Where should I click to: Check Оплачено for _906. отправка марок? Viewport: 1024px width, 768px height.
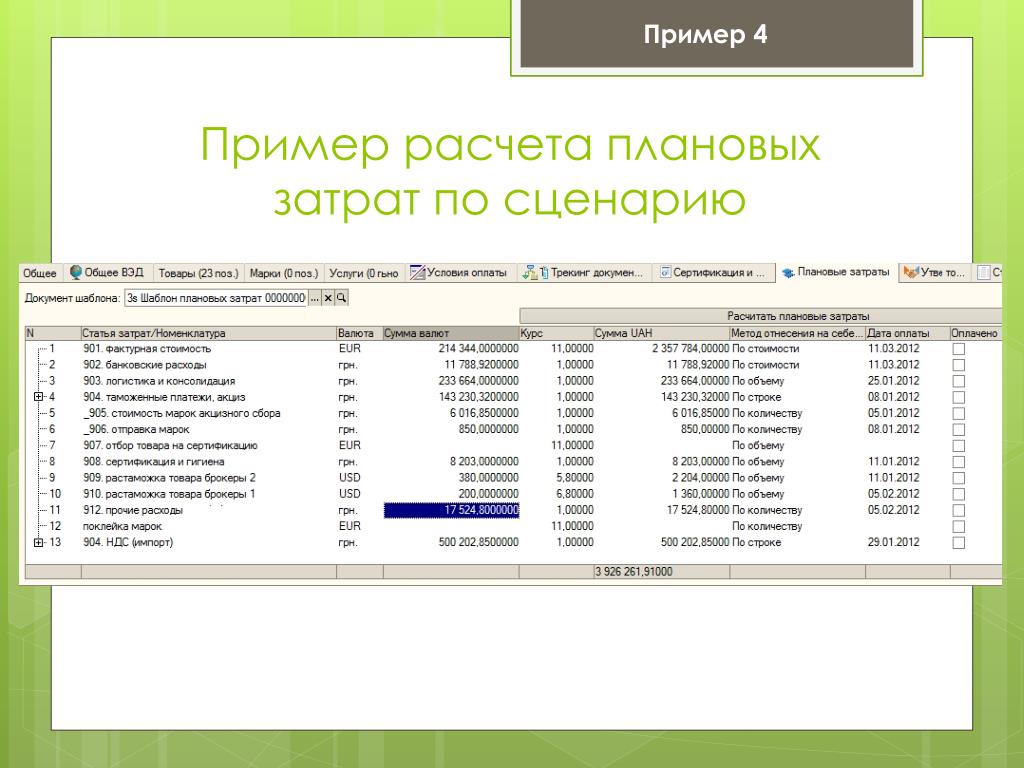pyautogui.click(x=959, y=430)
